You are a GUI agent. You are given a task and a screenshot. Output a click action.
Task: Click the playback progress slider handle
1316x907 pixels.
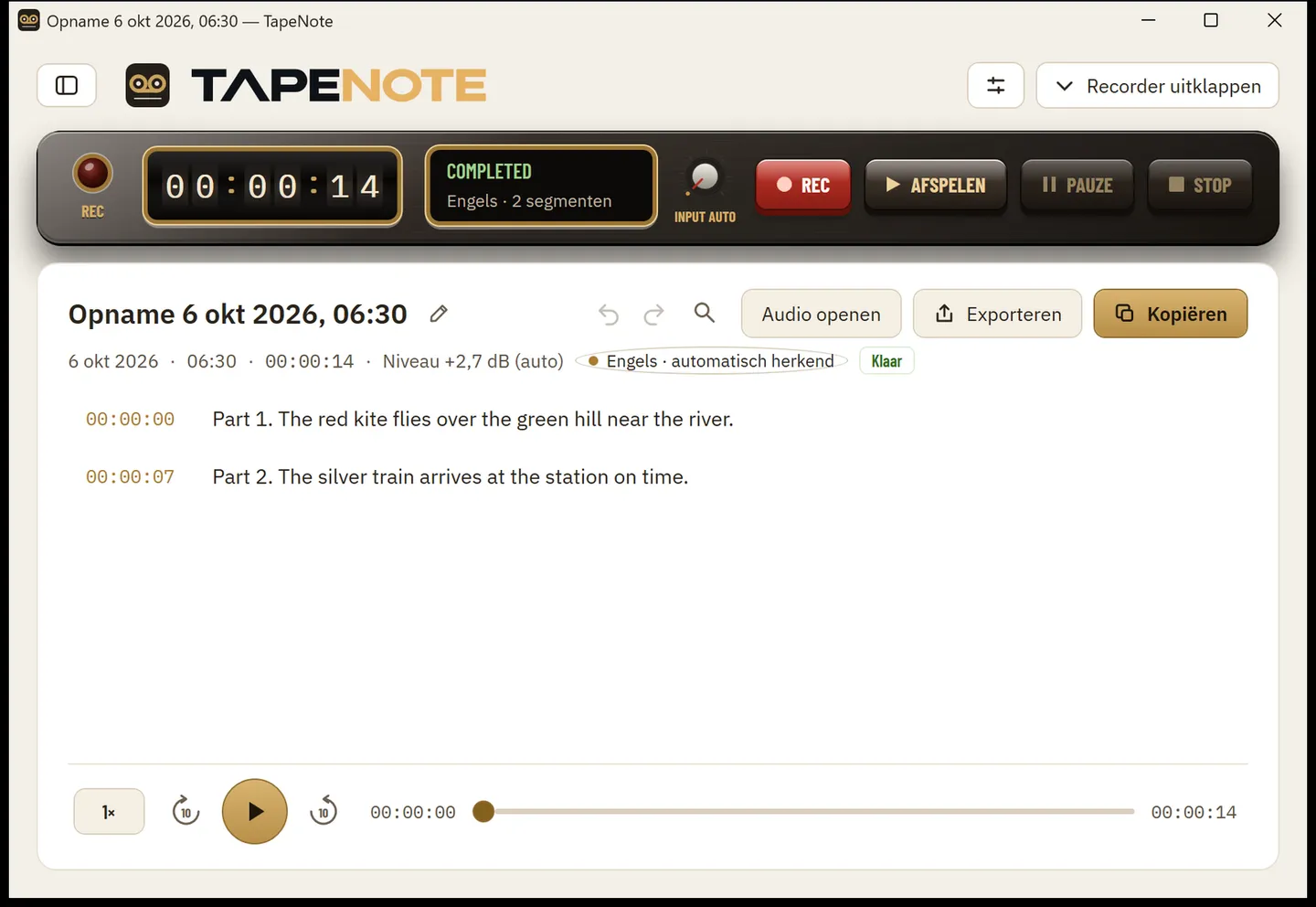[x=483, y=811]
